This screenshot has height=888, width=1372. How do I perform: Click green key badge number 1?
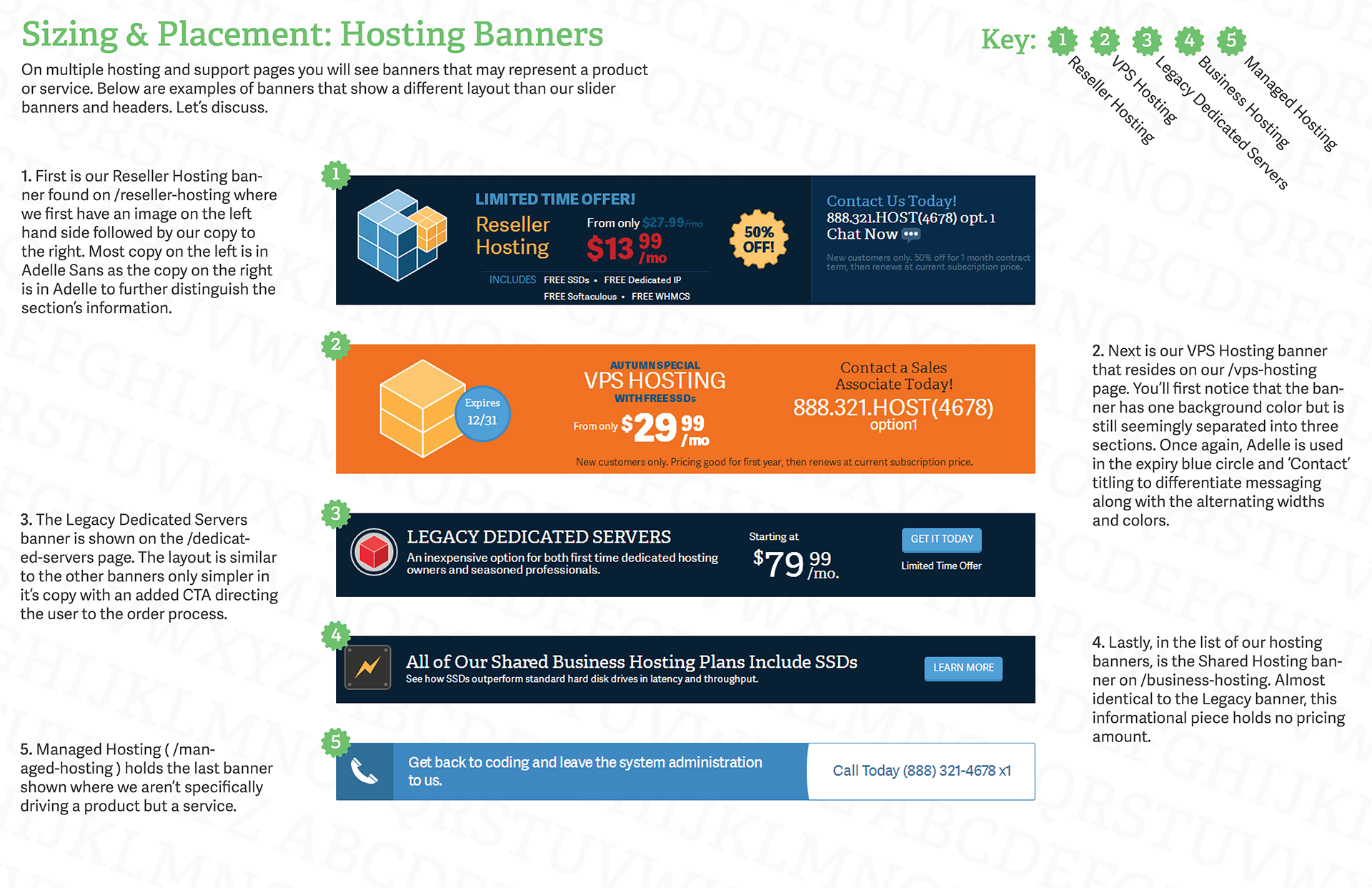pyautogui.click(x=1063, y=41)
